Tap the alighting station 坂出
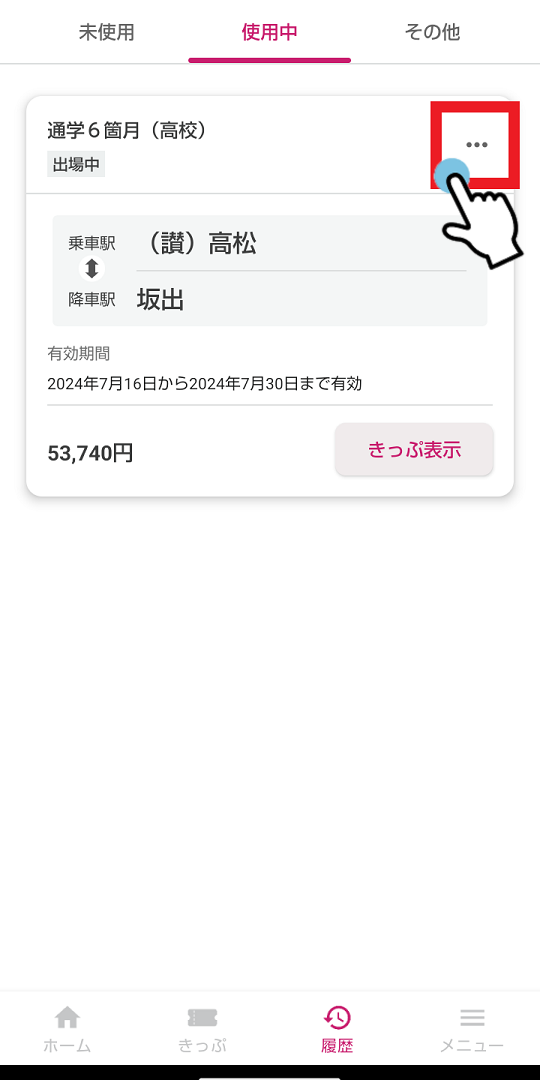The image size is (540, 1080). coord(160,300)
